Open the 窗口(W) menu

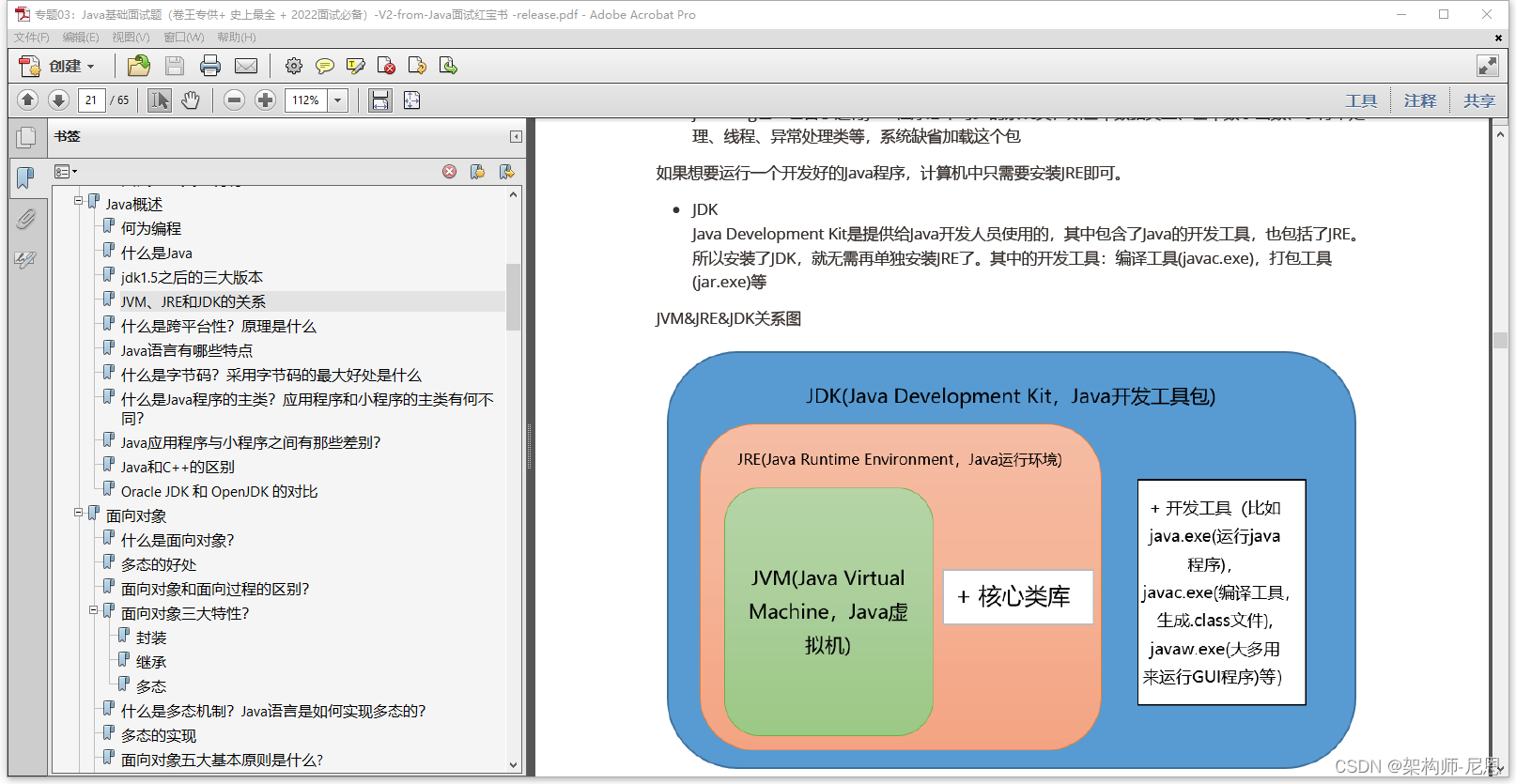tap(184, 38)
